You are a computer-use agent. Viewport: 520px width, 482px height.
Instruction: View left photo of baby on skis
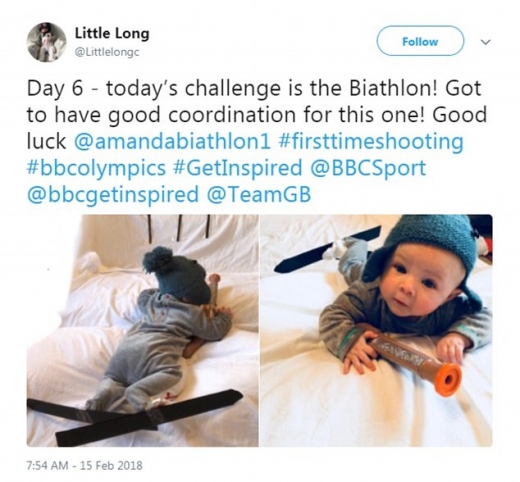coord(142,330)
